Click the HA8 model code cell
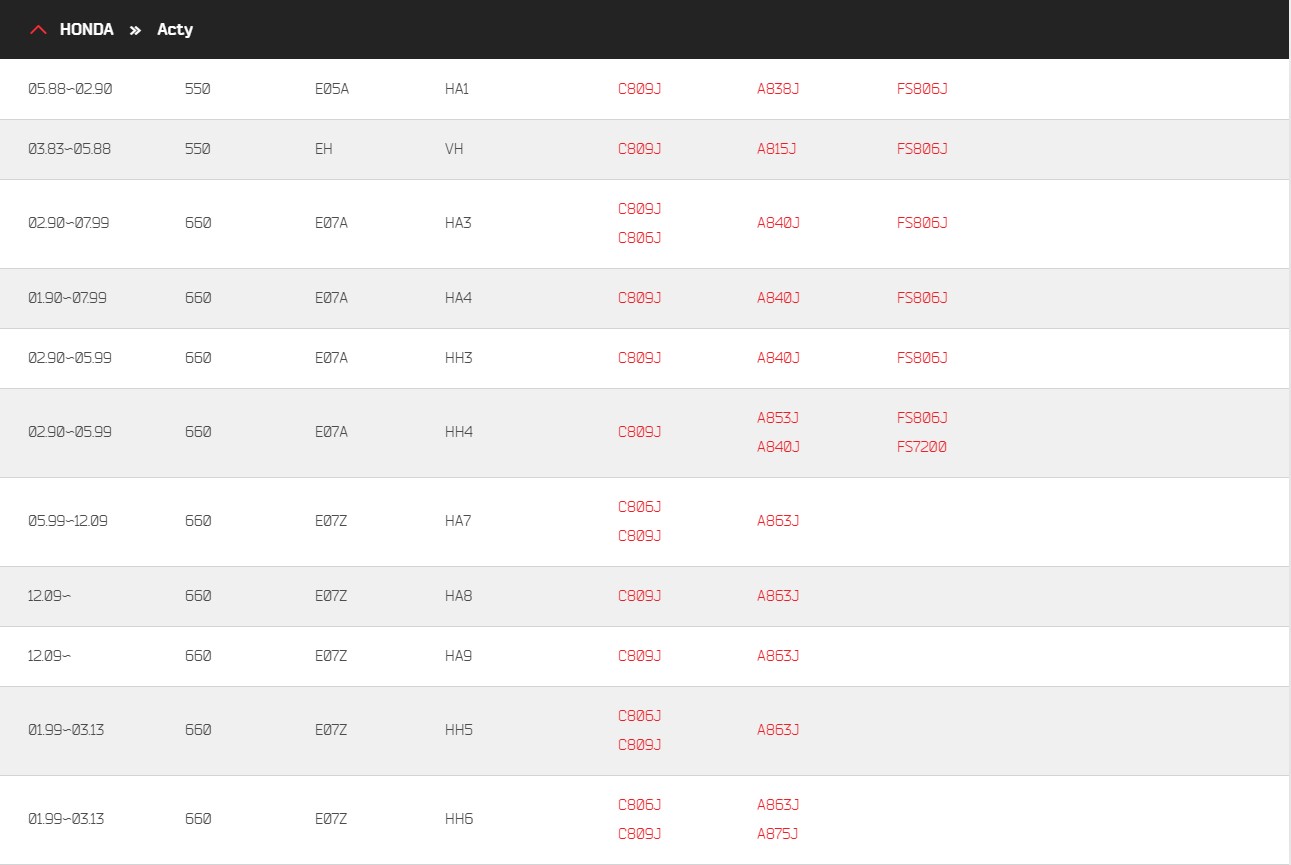This screenshot has width=1291, height=865. pyautogui.click(x=458, y=596)
